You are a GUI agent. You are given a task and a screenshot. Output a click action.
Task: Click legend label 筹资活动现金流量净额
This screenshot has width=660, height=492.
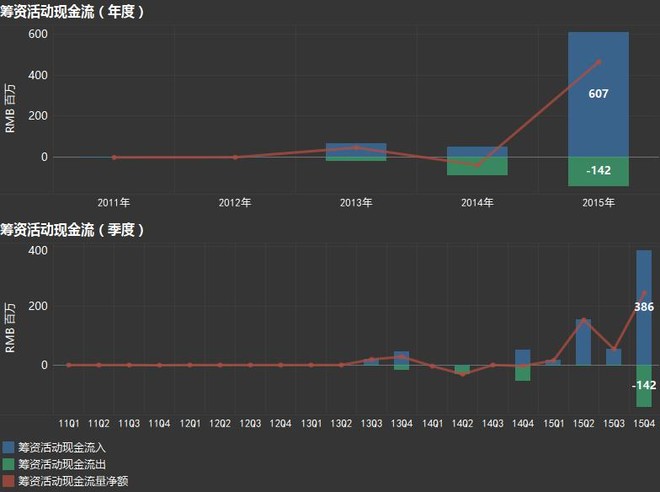coord(73,481)
